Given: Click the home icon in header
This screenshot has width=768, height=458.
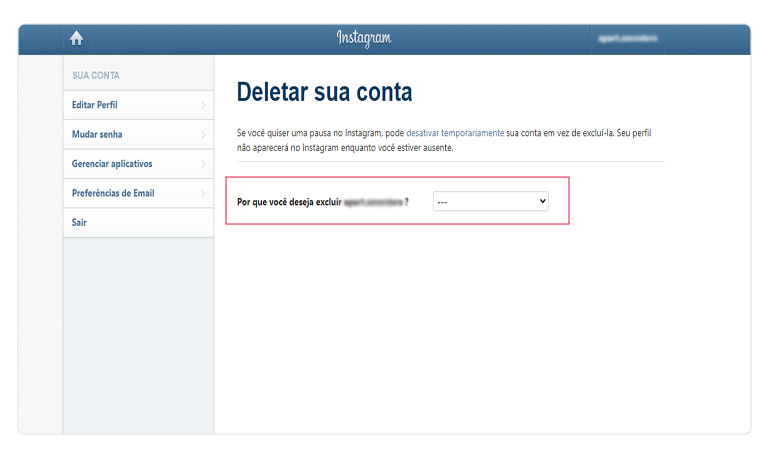Looking at the screenshot, I should [76, 38].
